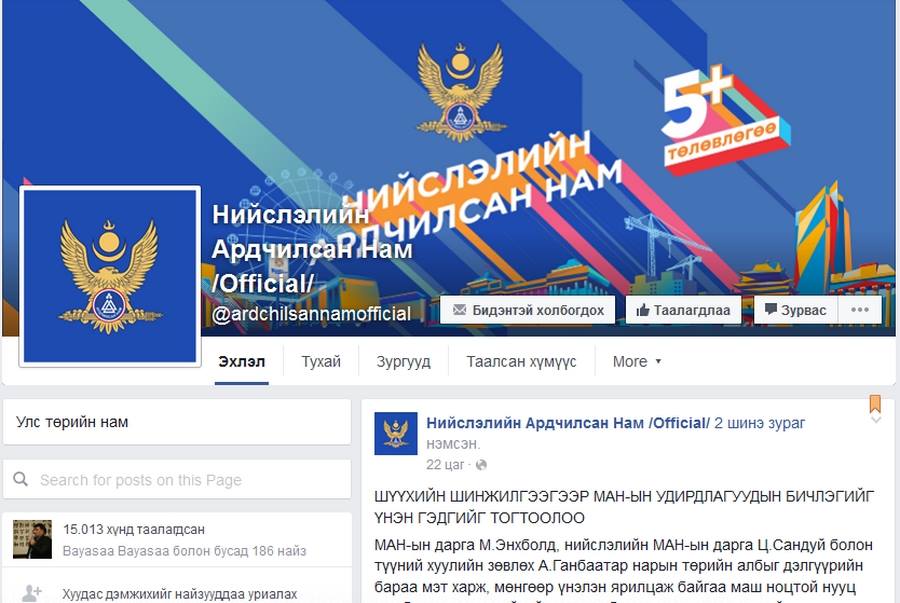Click the bookmark save icon on post
Screen dimensions: 900x603
coord(875,403)
